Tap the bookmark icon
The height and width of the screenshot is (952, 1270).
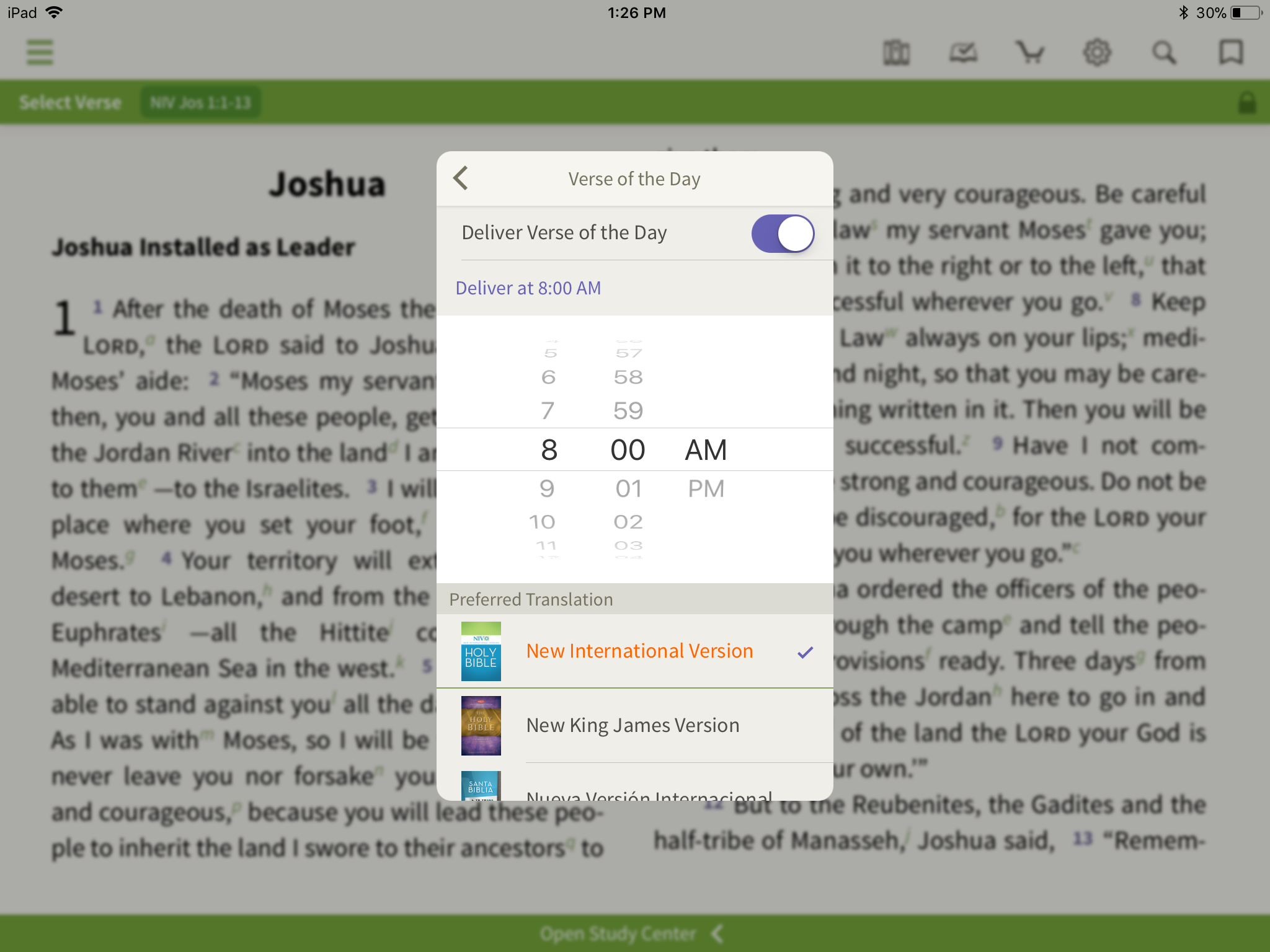[1231, 53]
